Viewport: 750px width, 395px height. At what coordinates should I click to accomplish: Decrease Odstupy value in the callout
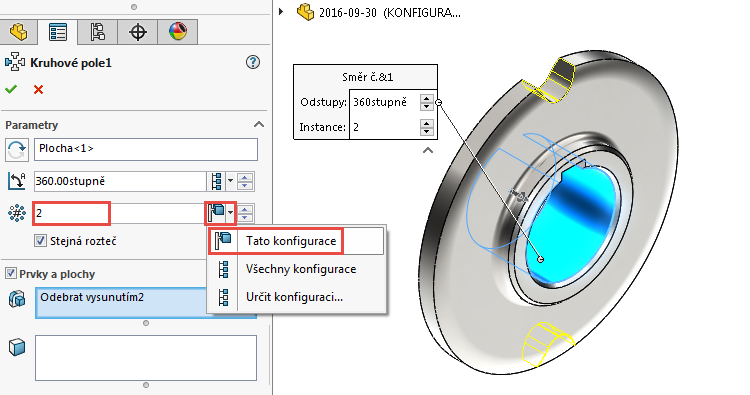pos(426,106)
